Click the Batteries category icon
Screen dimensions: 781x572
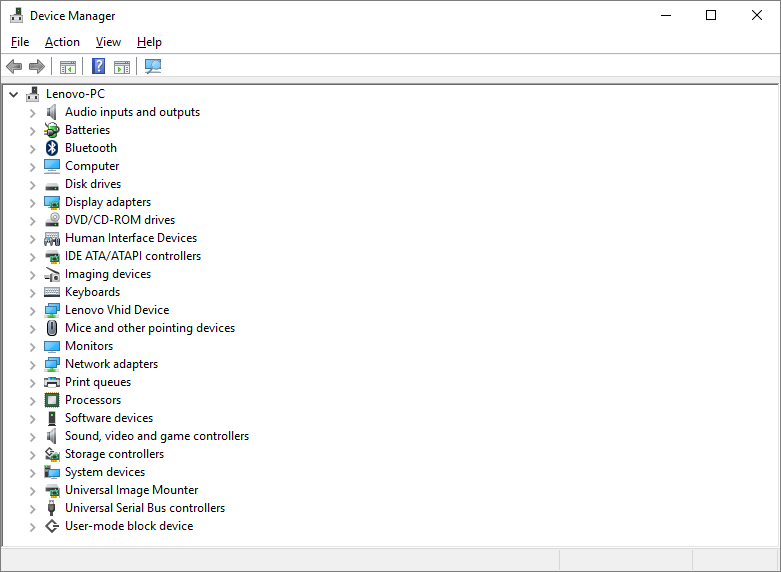(x=51, y=130)
